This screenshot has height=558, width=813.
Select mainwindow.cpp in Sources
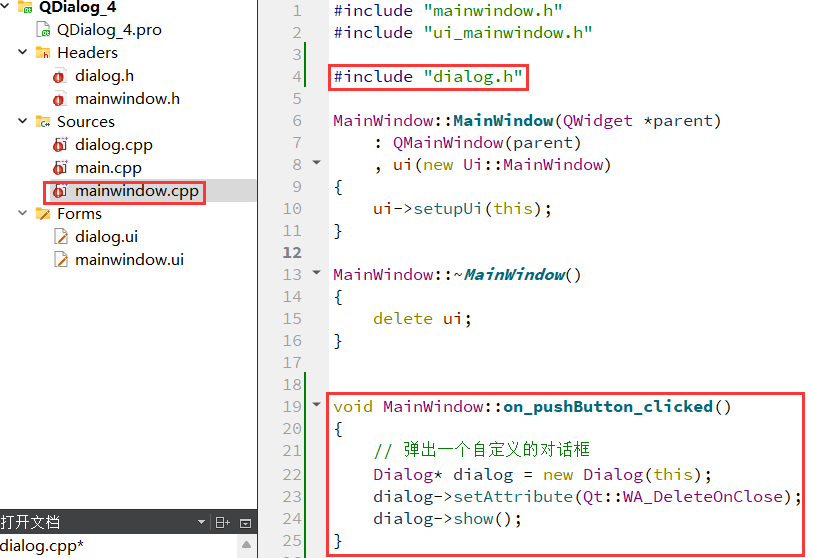(x=136, y=191)
